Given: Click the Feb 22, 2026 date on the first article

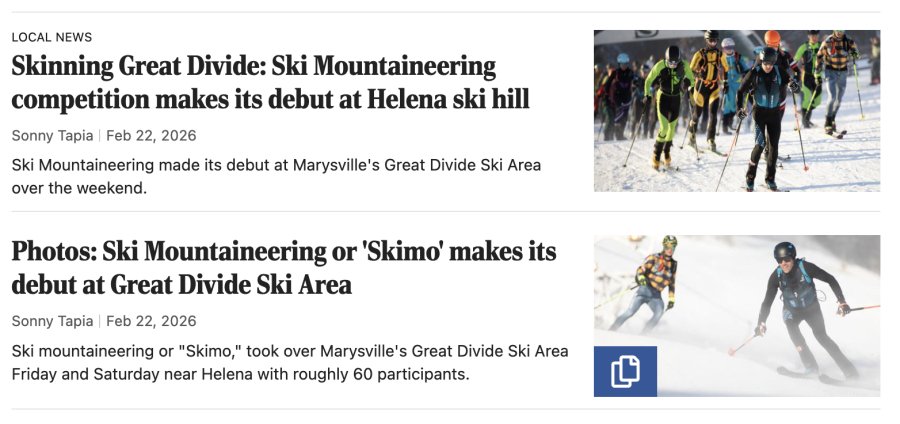Looking at the screenshot, I should click(151, 135).
